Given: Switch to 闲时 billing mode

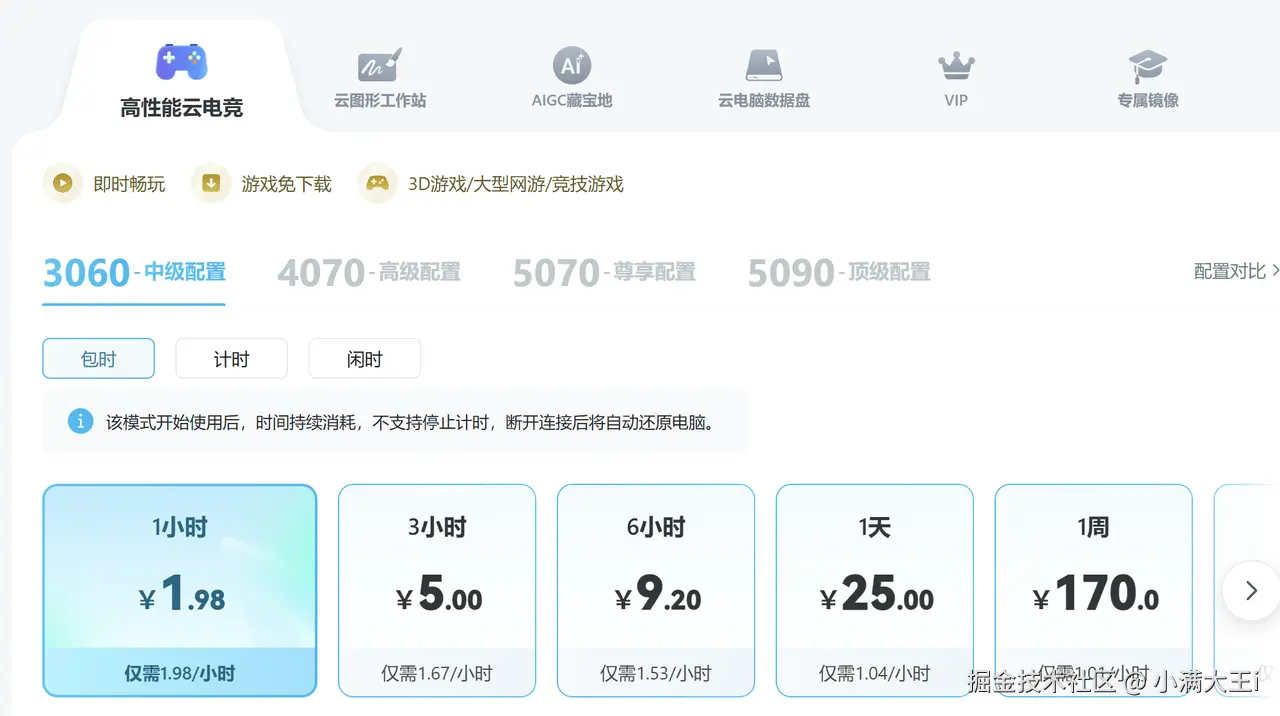Looking at the screenshot, I should coord(364,358).
